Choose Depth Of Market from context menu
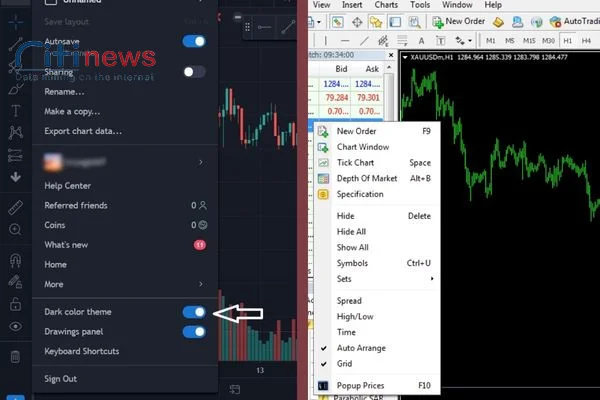Image resolution: width=600 pixels, height=400 pixels. click(x=377, y=178)
